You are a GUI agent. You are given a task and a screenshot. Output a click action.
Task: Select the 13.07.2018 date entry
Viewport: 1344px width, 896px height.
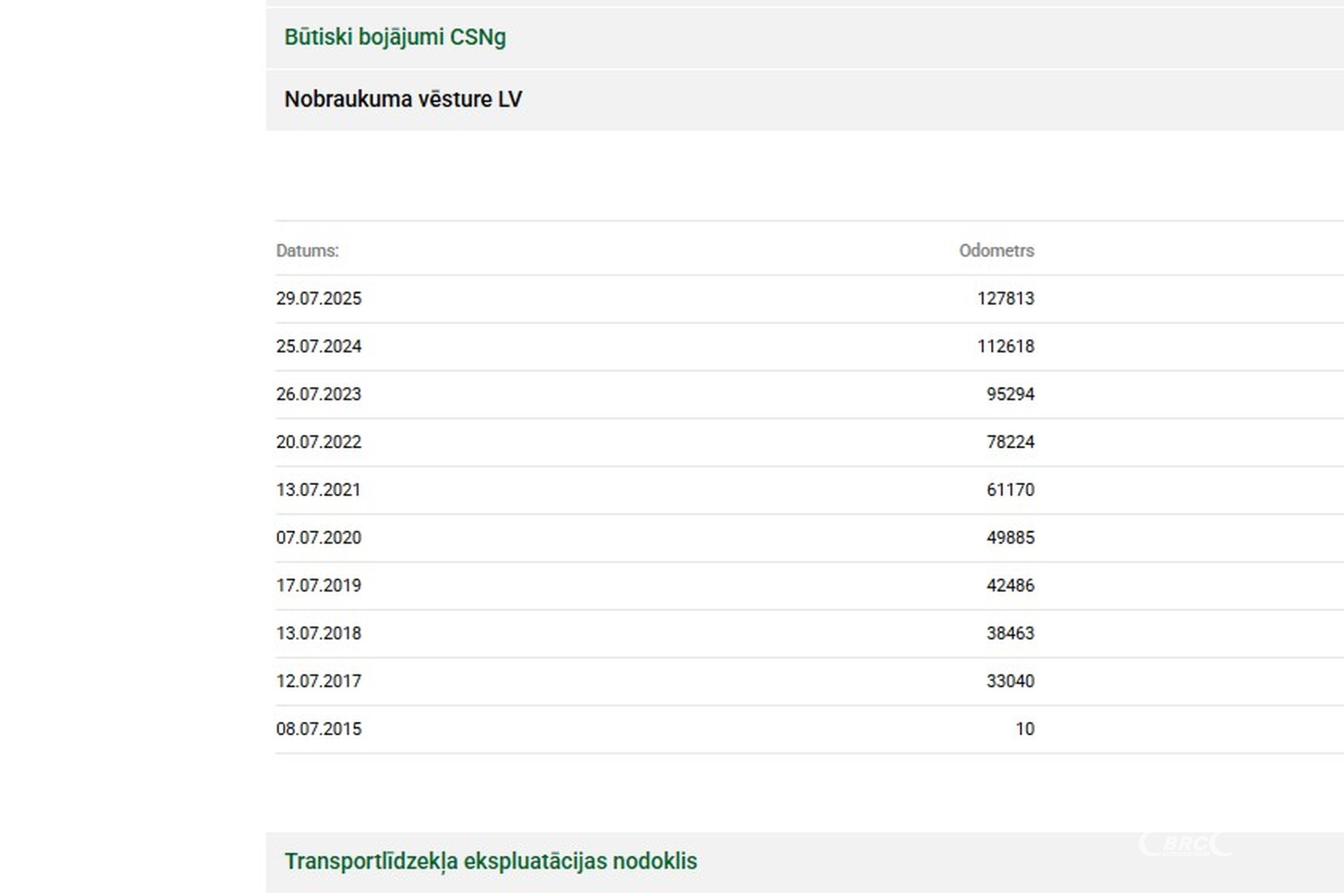click(319, 633)
